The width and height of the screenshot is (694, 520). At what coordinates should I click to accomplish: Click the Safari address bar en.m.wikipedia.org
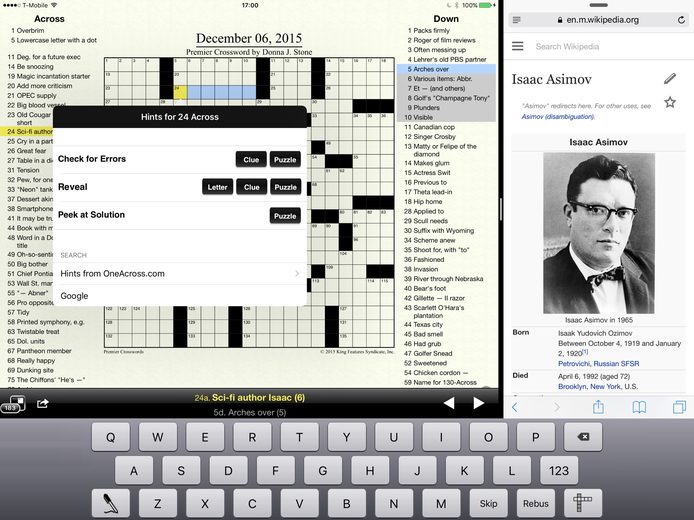coord(598,20)
